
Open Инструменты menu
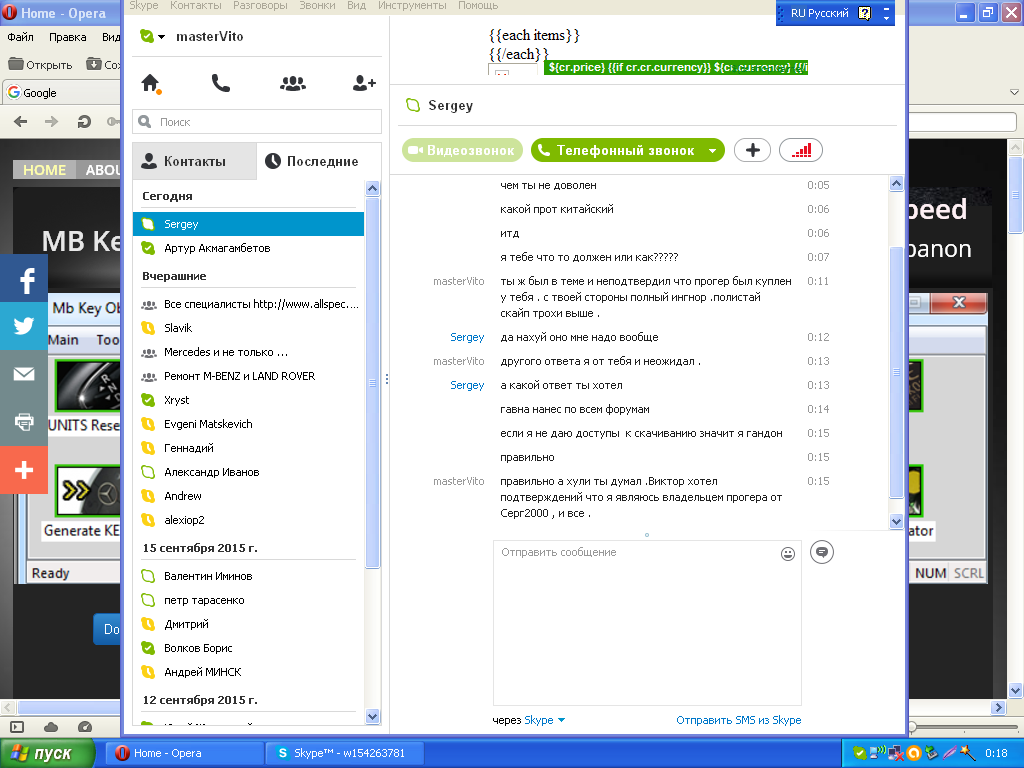(x=412, y=5)
